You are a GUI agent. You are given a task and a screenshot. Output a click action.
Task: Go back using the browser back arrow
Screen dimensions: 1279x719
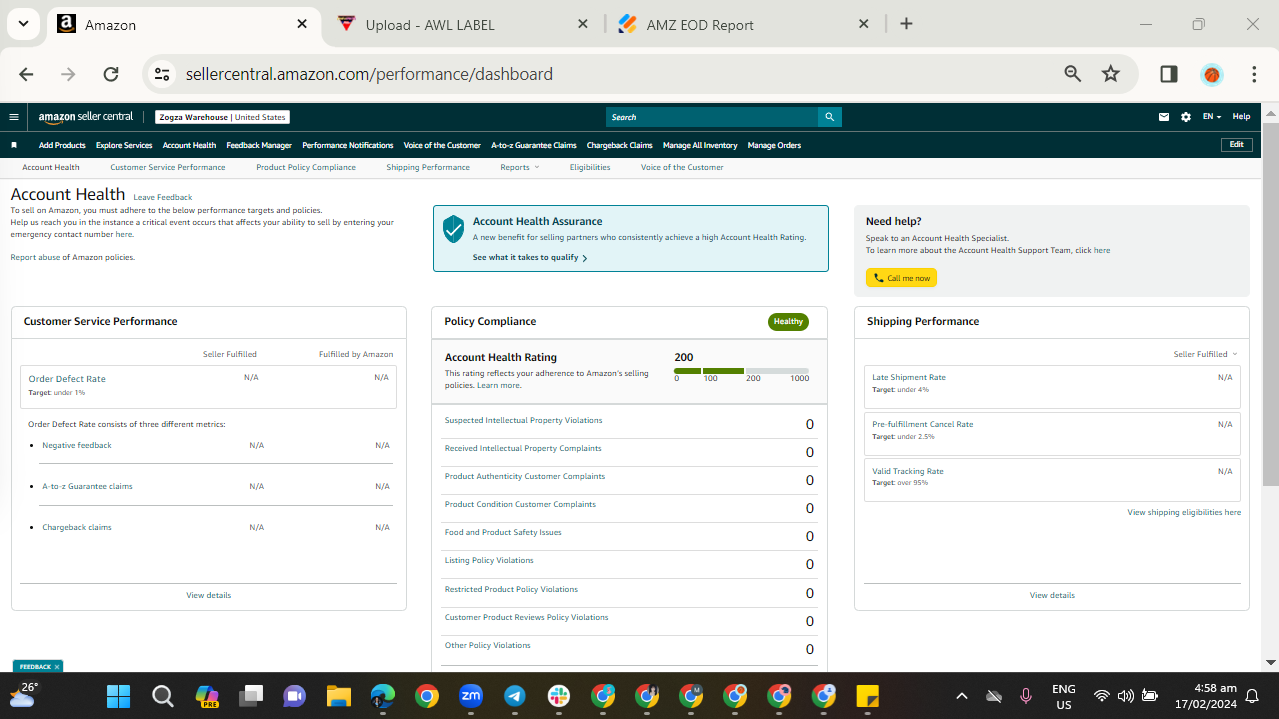tap(26, 74)
